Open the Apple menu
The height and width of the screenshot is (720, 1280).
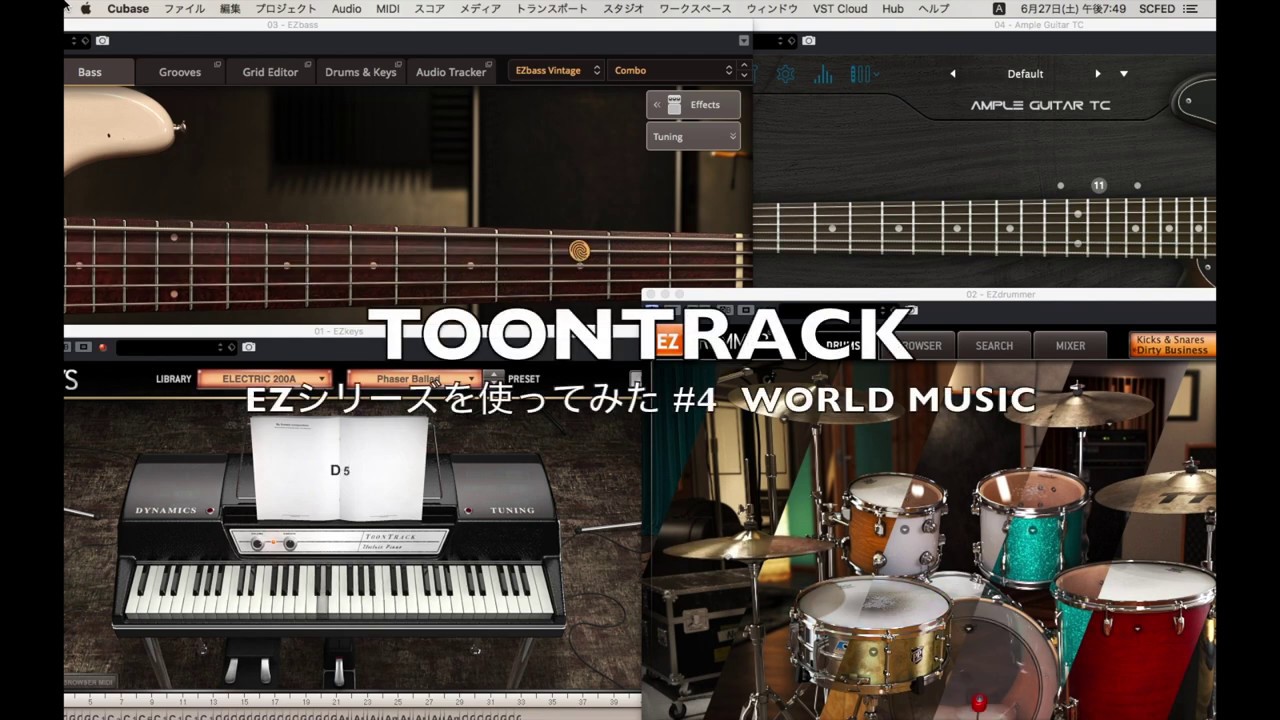[86, 9]
